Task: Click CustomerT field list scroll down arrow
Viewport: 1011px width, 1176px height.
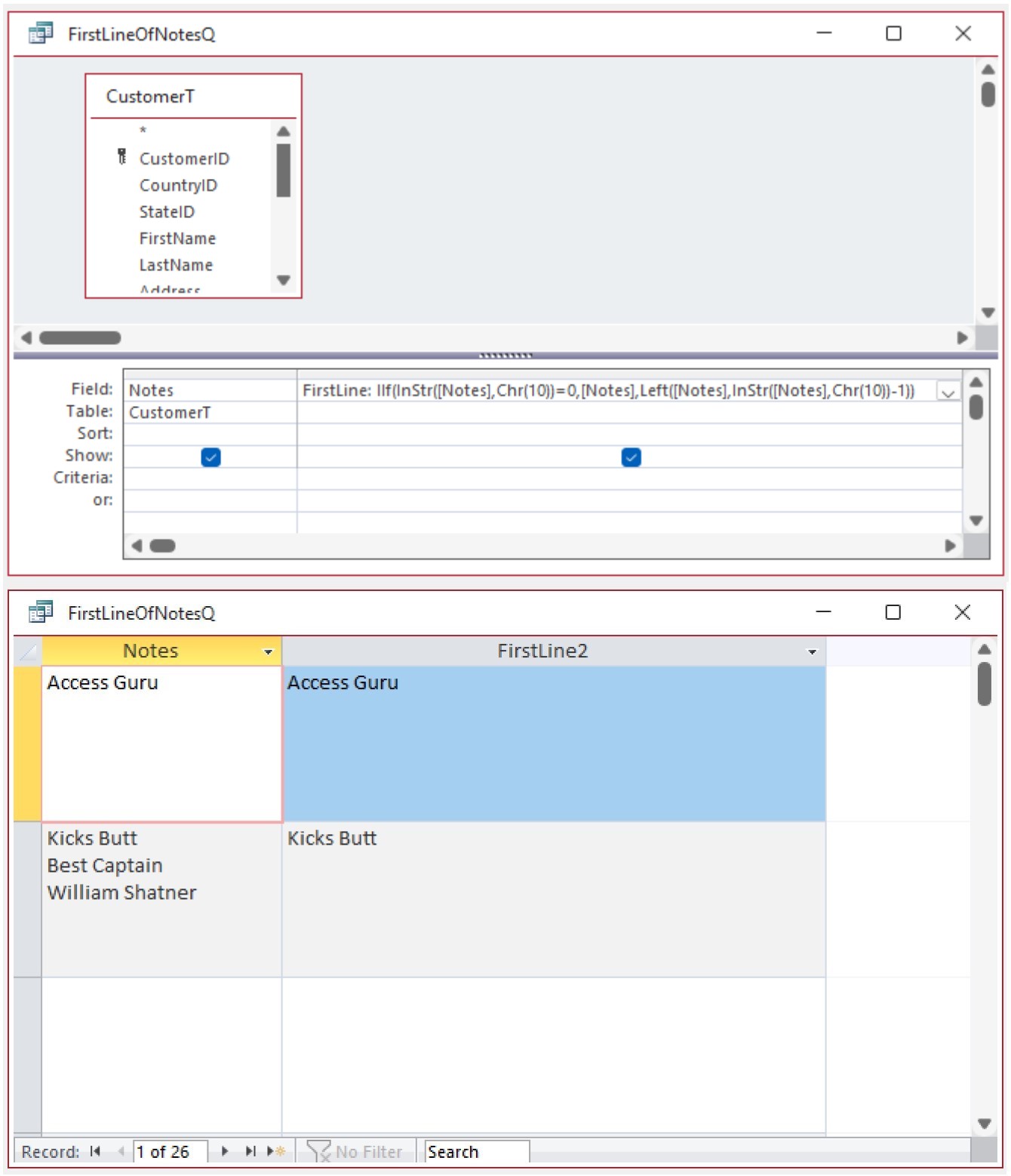Action: (284, 280)
